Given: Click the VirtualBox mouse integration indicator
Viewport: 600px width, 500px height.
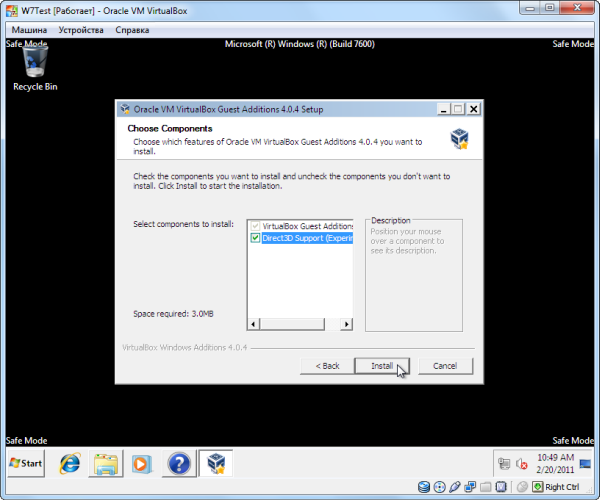Looking at the screenshot, I should 522,487.
